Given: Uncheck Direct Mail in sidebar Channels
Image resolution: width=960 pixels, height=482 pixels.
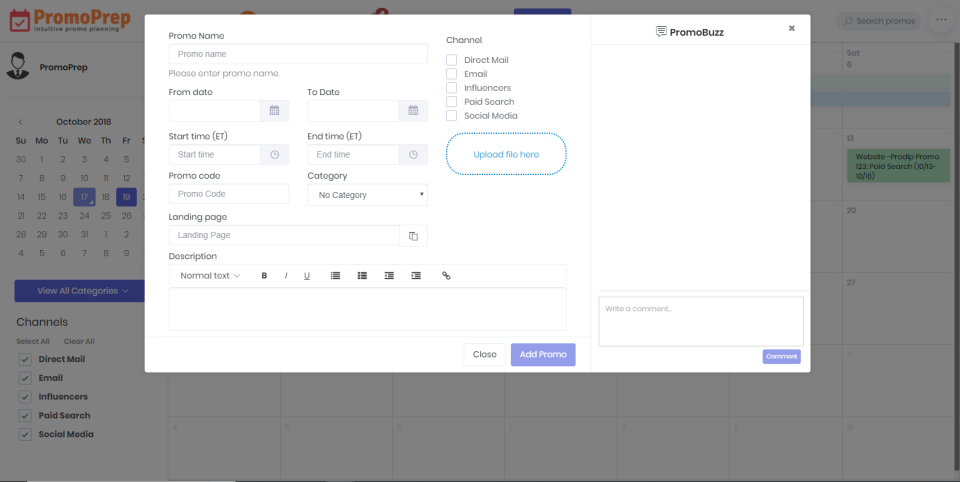Looking at the screenshot, I should [x=25, y=360].
